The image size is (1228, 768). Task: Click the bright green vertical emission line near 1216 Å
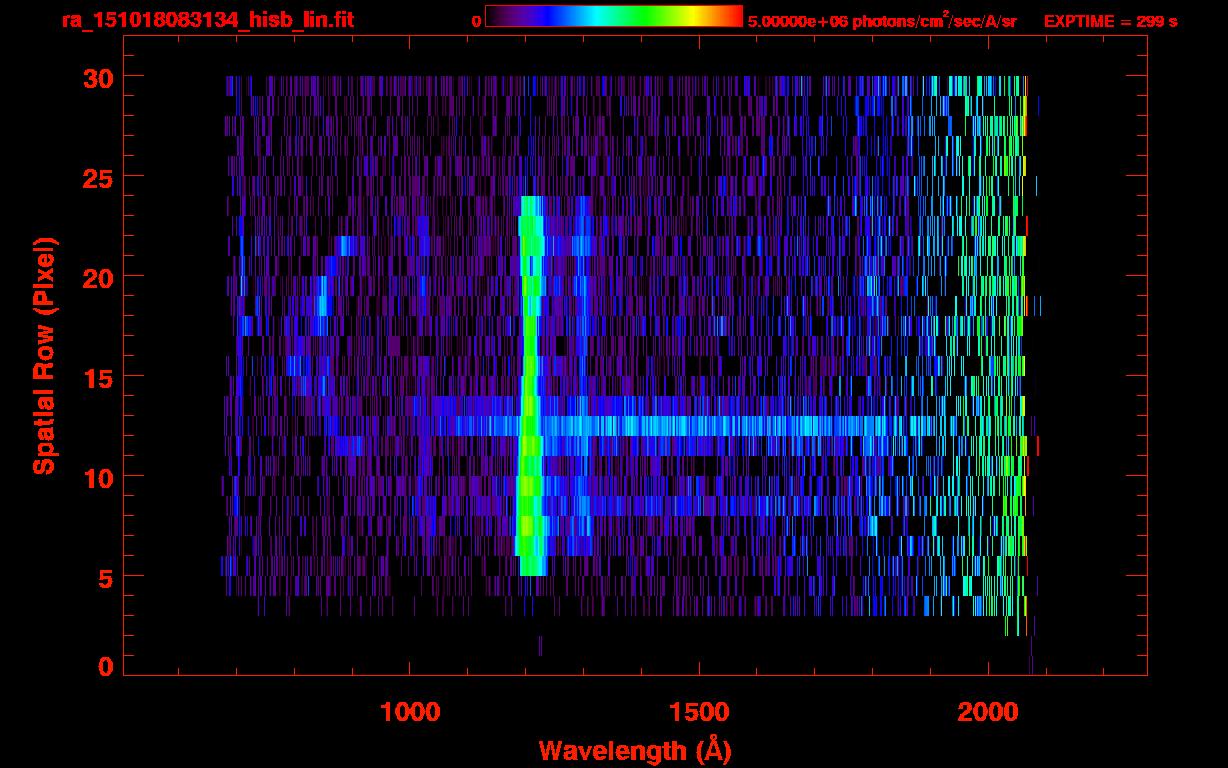tap(530, 386)
